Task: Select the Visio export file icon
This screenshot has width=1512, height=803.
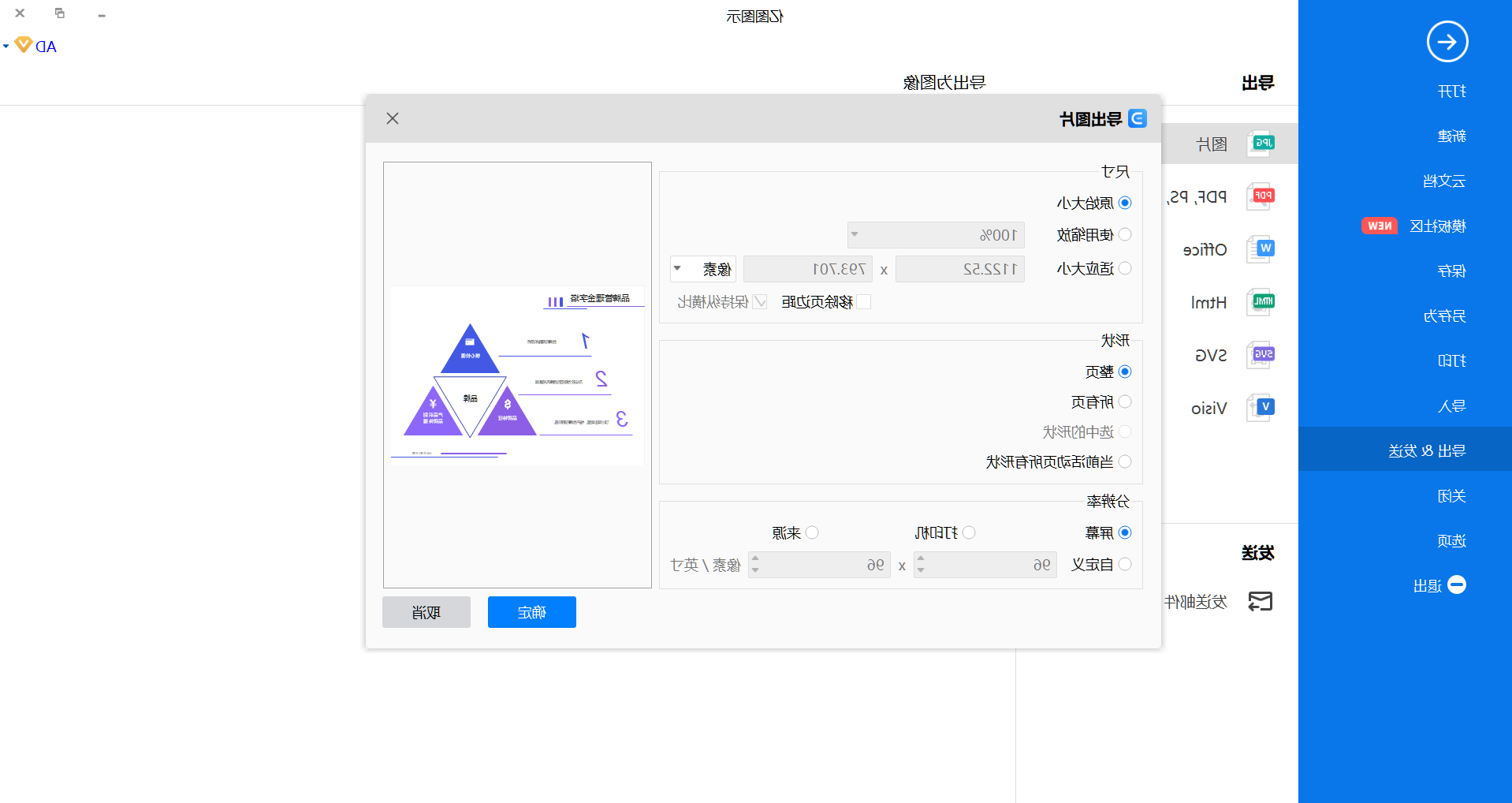Action: click(1261, 408)
